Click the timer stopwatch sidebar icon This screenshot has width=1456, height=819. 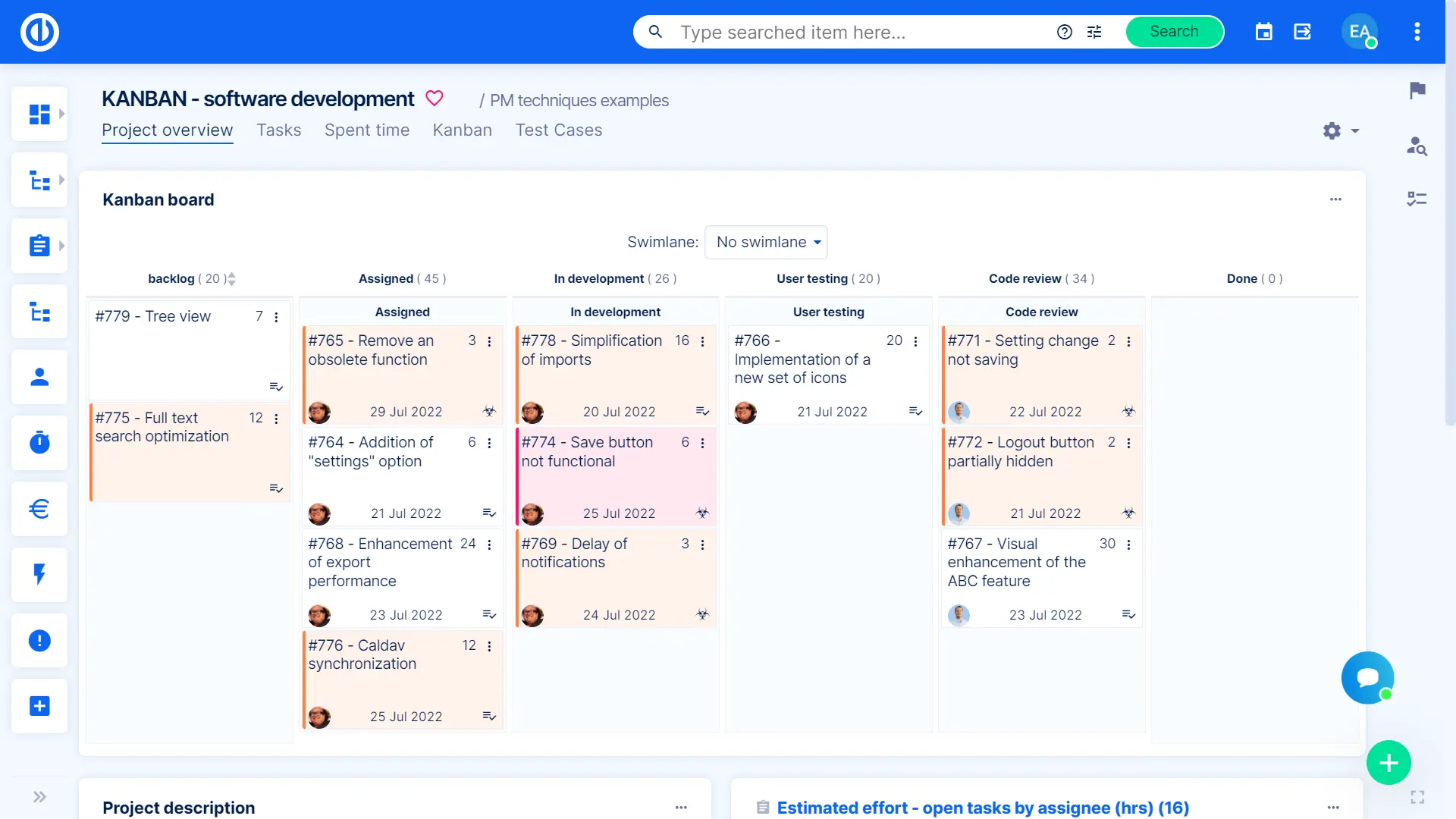click(x=39, y=442)
